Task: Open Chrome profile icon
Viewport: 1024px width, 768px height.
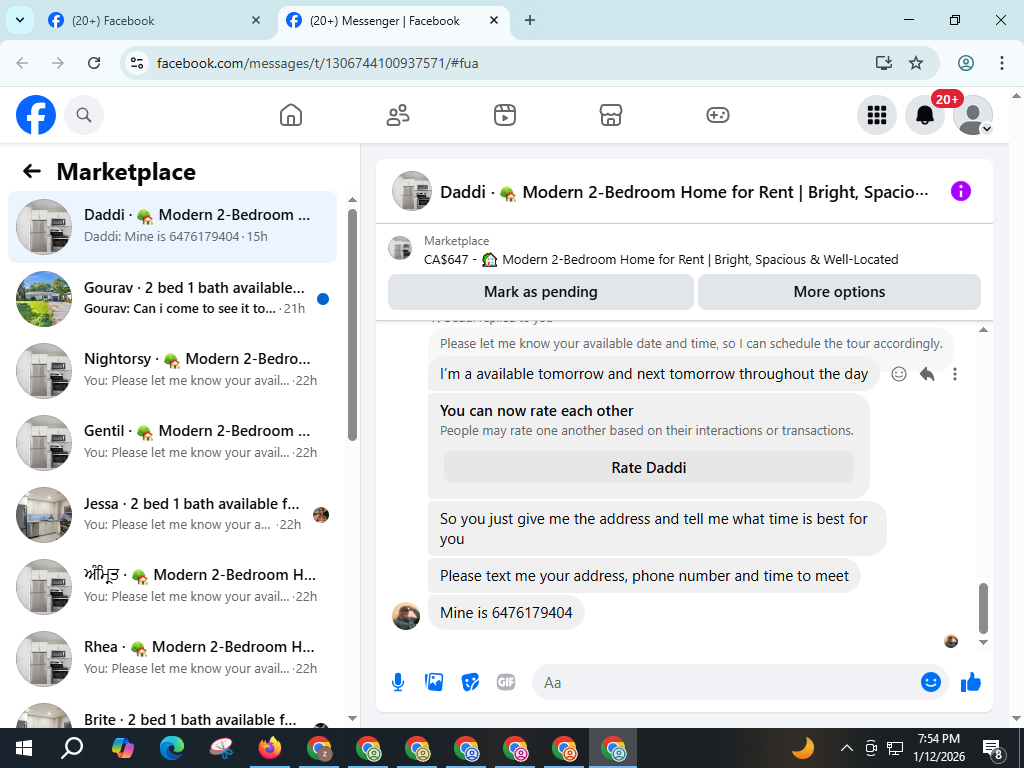Action: point(966,63)
